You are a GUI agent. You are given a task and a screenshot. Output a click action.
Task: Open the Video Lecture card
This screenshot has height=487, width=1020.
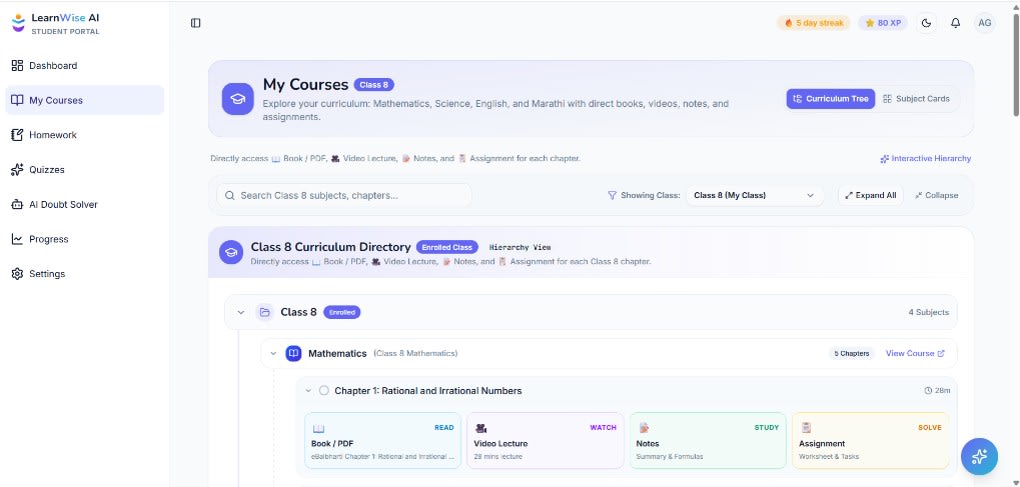(x=545, y=440)
